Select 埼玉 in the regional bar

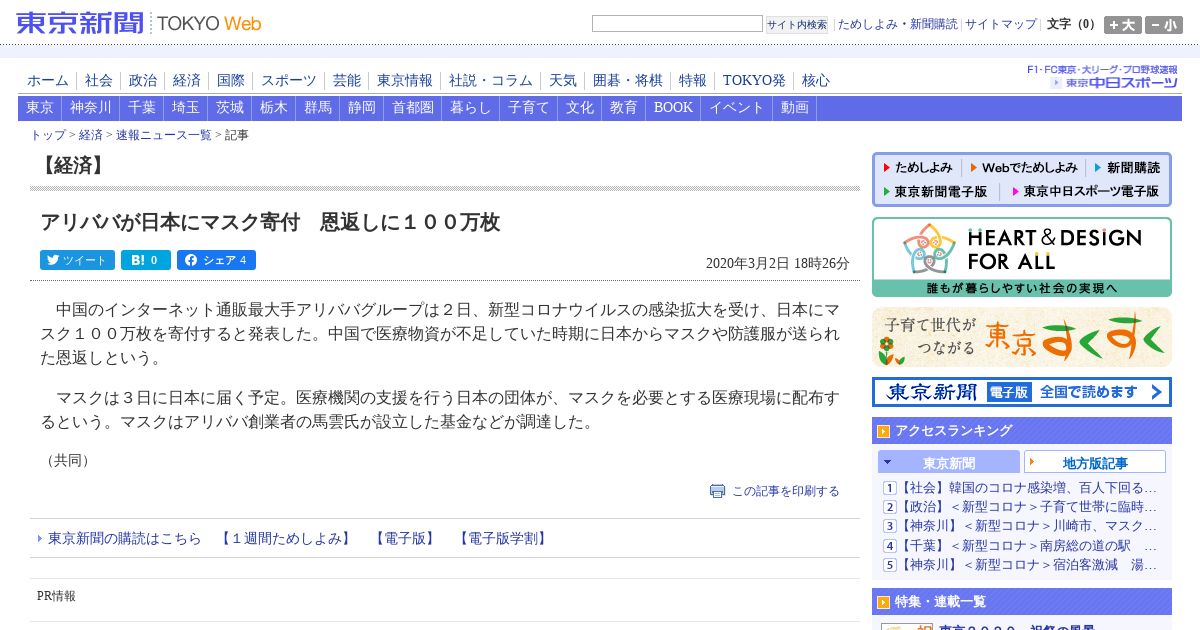pos(186,108)
